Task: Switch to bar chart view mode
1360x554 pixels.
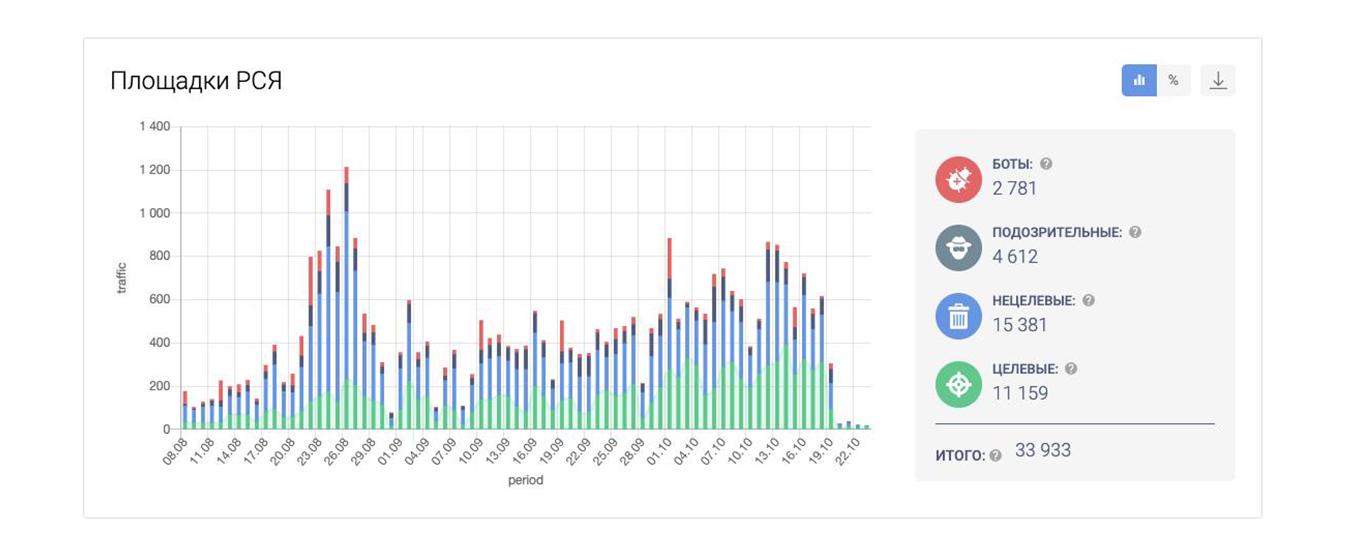Action: [x=1139, y=81]
